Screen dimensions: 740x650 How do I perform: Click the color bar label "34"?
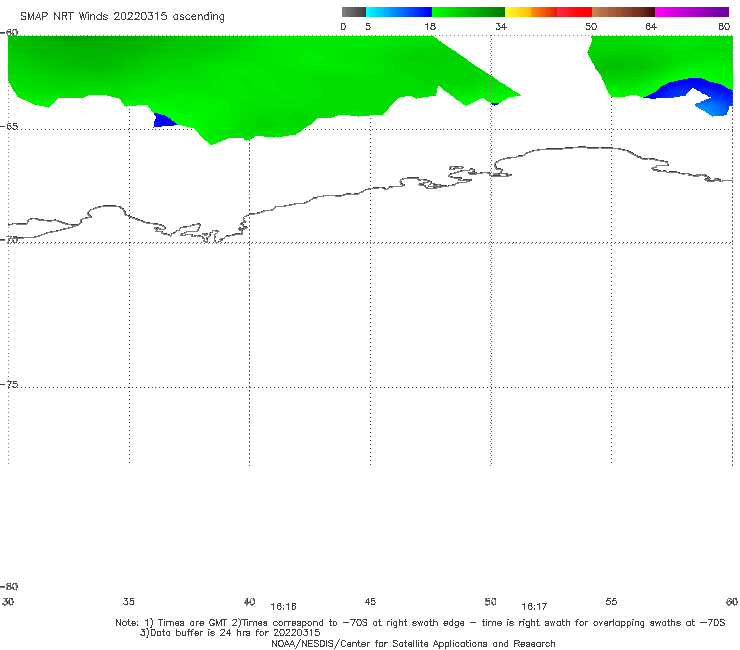pyautogui.click(x=501, y=26)
